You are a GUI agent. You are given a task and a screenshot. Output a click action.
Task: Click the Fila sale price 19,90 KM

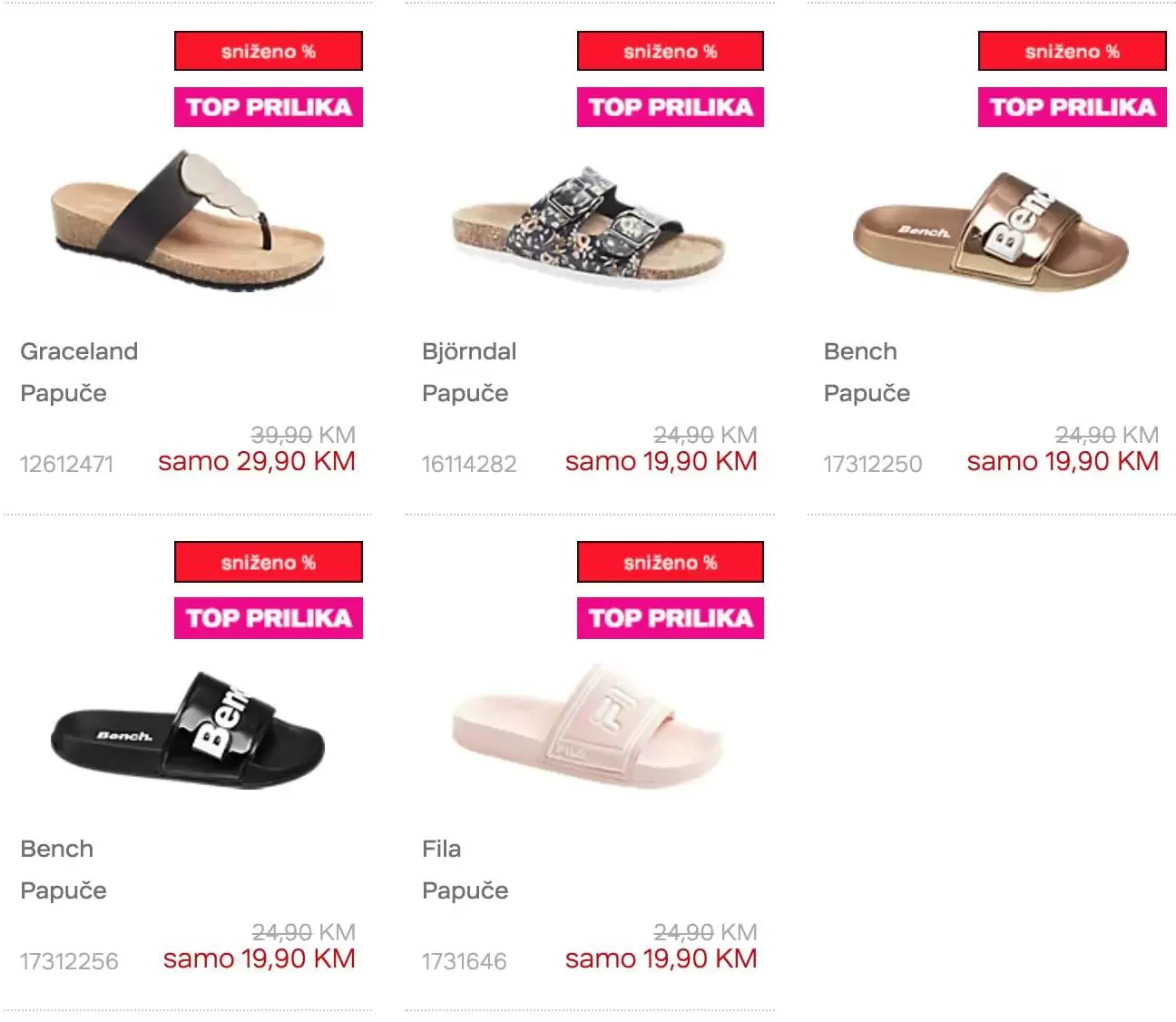661,958
